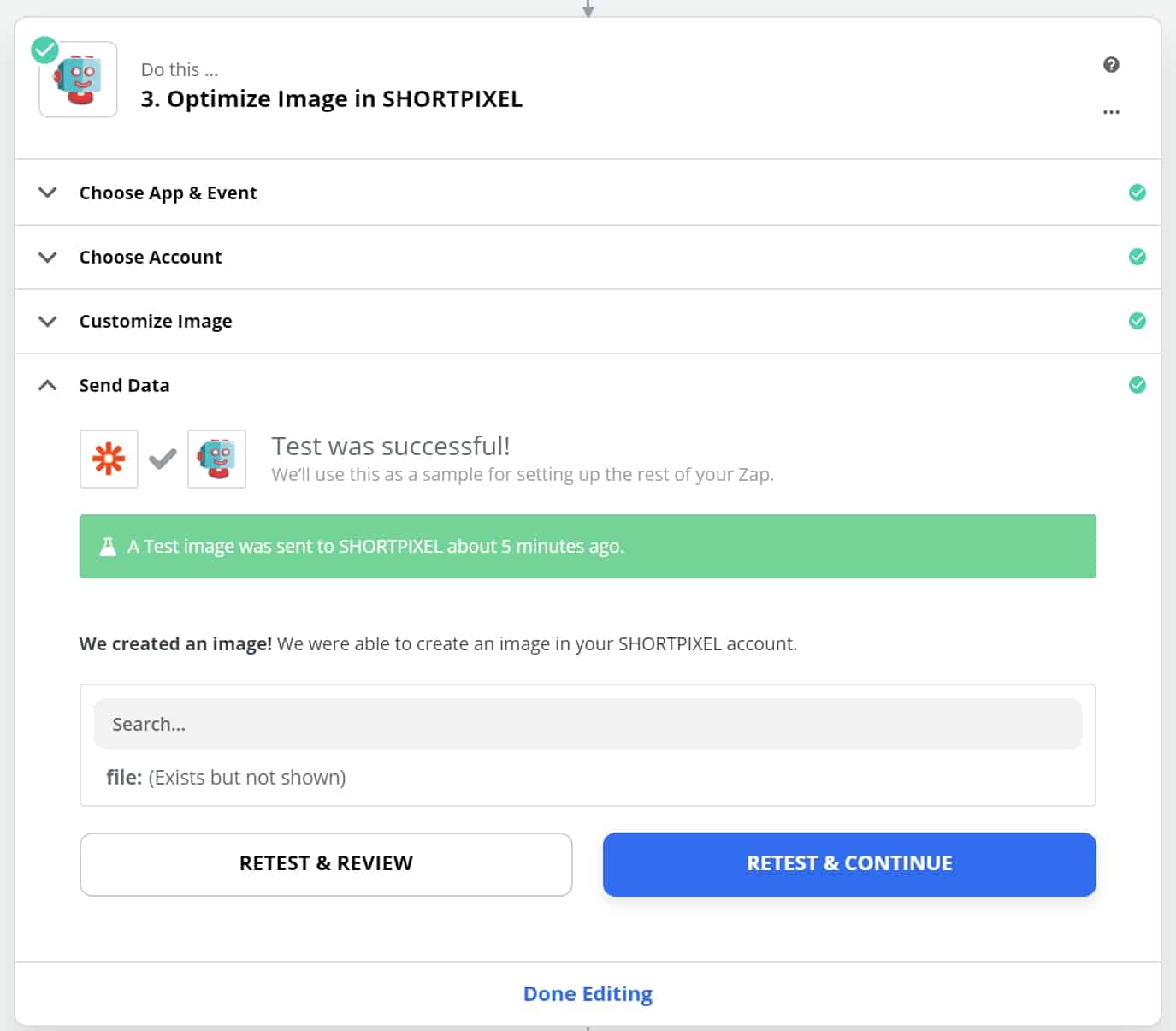Click green status check for Send Data
1176x1031 pixels.
[1137, 385]
